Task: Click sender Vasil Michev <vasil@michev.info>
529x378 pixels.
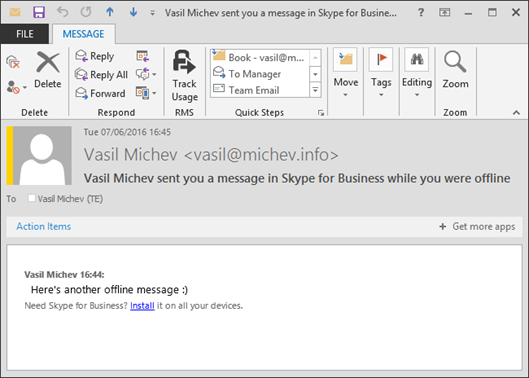Action: [x=211, y=155]
